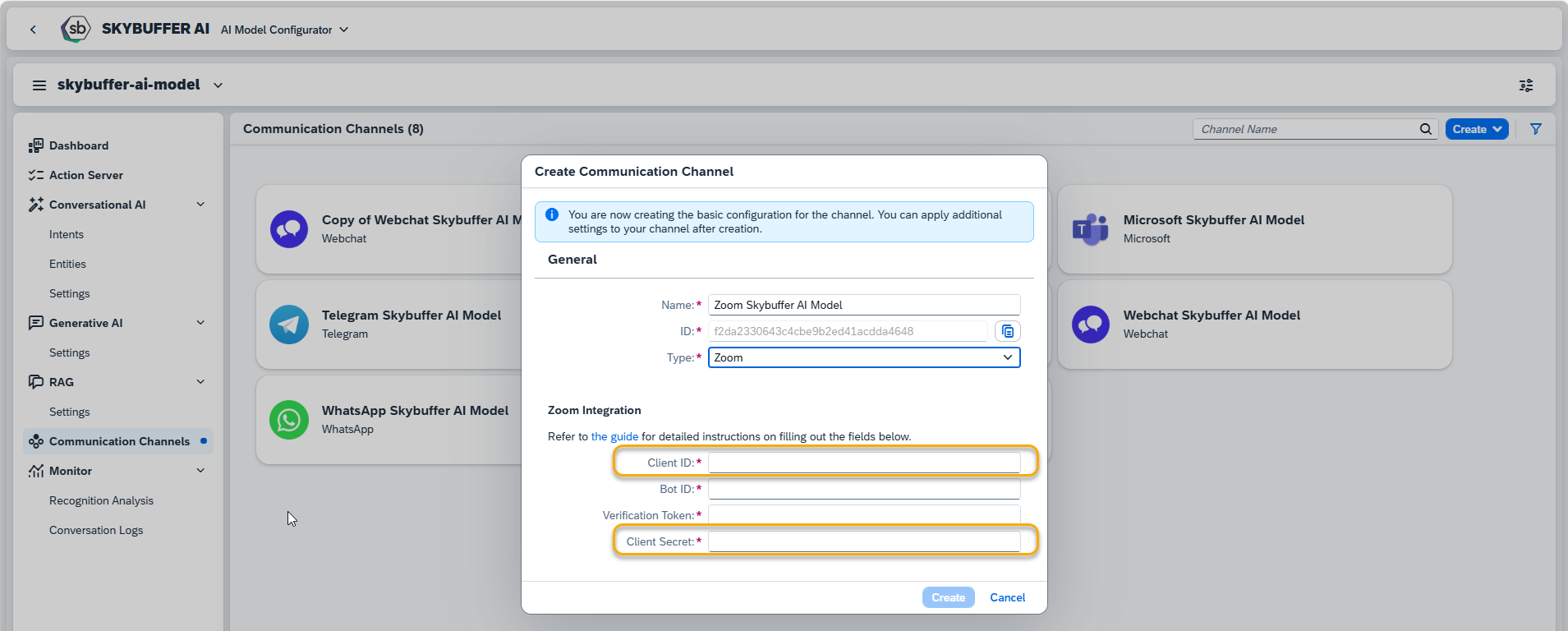Open the WhatsApp Skybuffer AI Model card
1568x631 pixels.
coord(389,420)
